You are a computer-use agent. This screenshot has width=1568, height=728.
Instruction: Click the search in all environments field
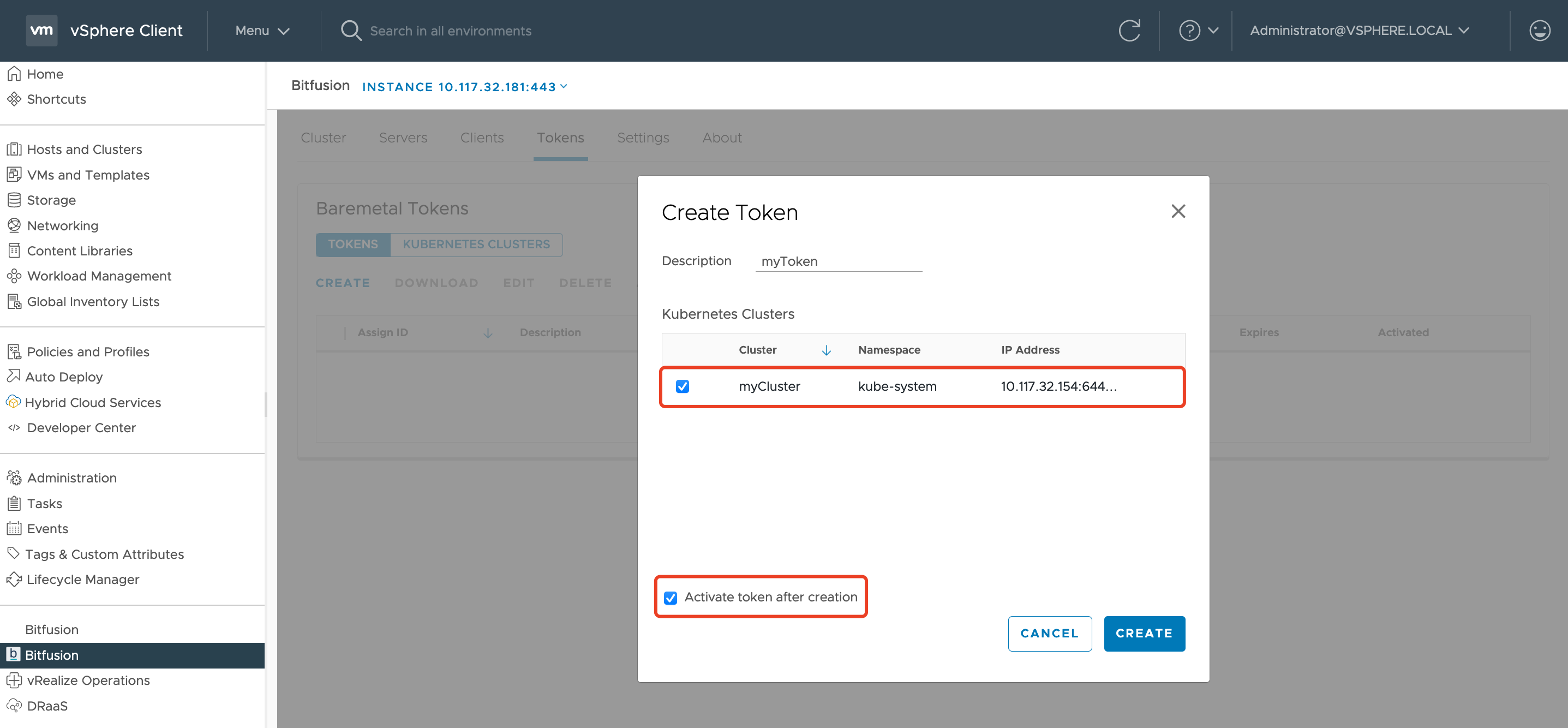(451, 31)
